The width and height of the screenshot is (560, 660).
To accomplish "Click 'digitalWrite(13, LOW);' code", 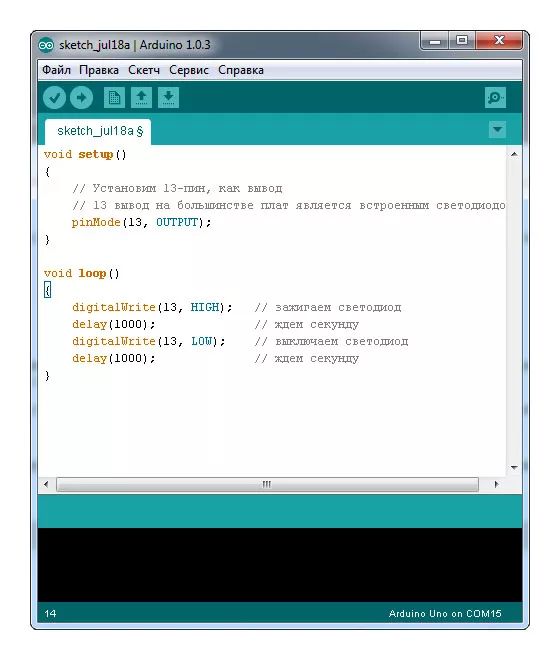I will 149,341.
